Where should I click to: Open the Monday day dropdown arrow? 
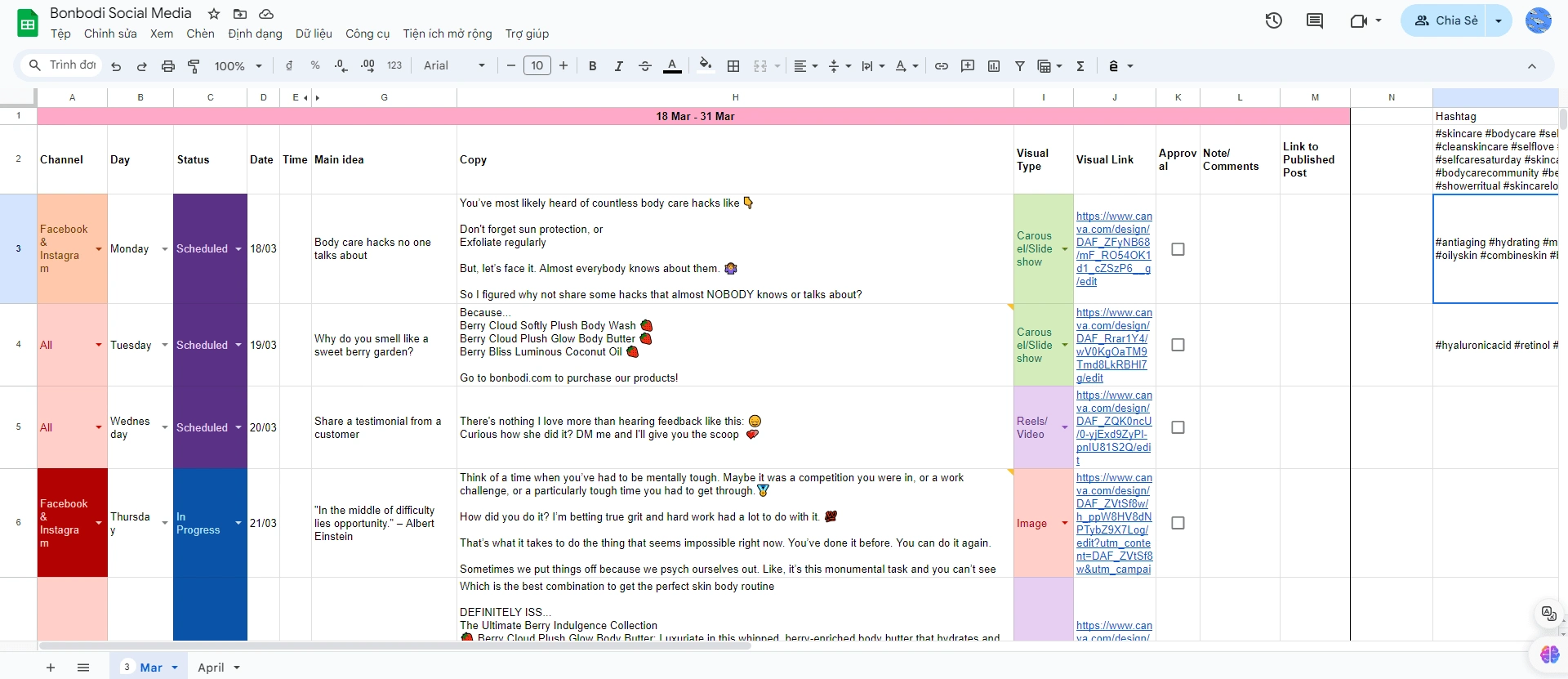pos(165,249)
